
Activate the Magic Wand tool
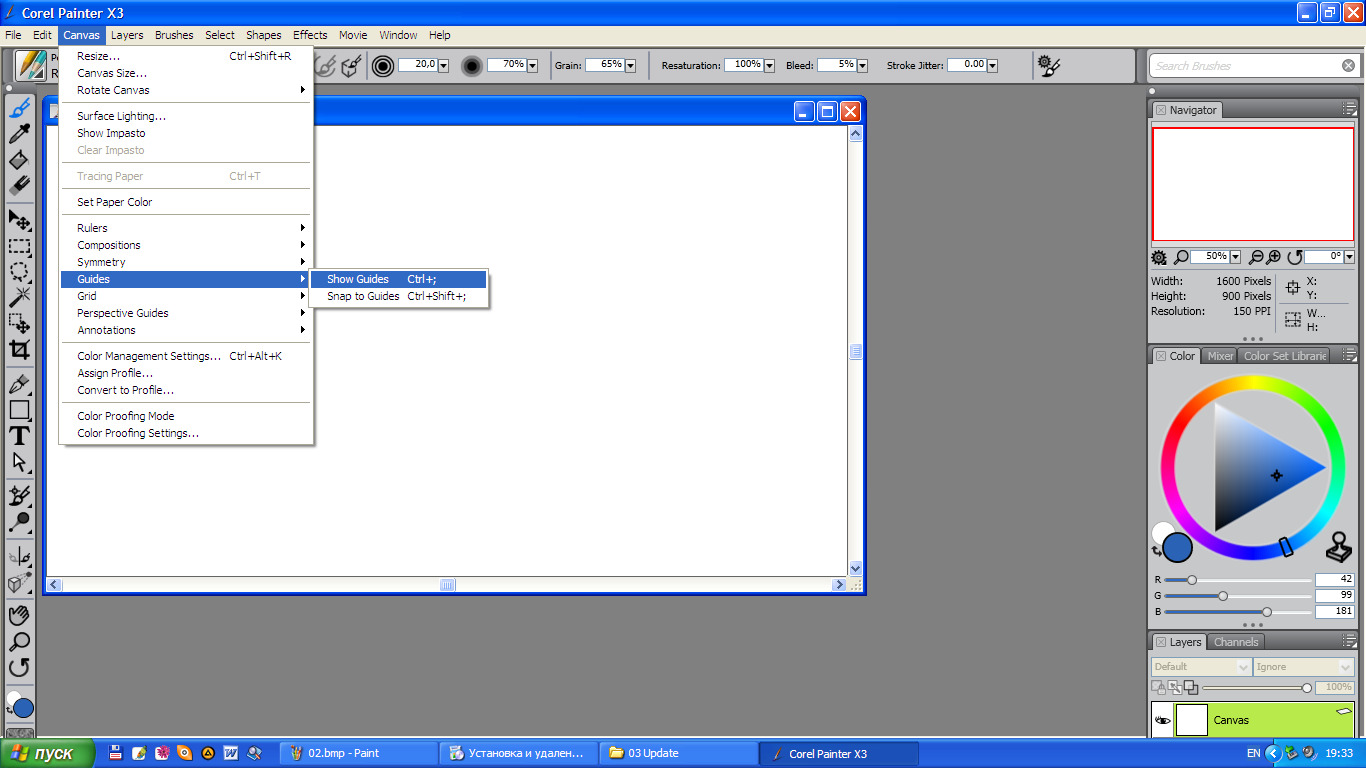[x=19, y=297]
